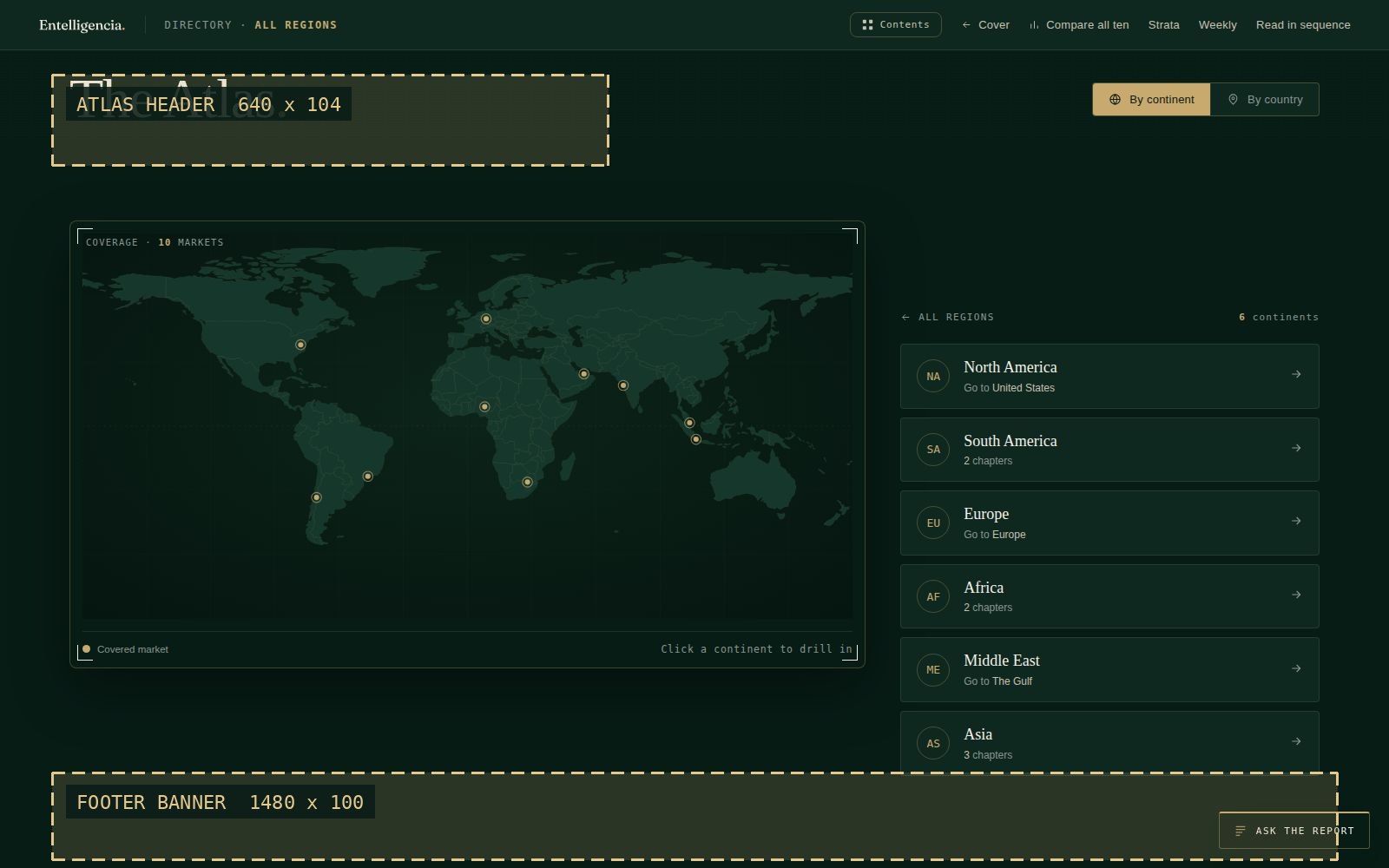Screen dimensions: 1389x868
Task: Click the back arrow beside Cover
Action: 966,25
